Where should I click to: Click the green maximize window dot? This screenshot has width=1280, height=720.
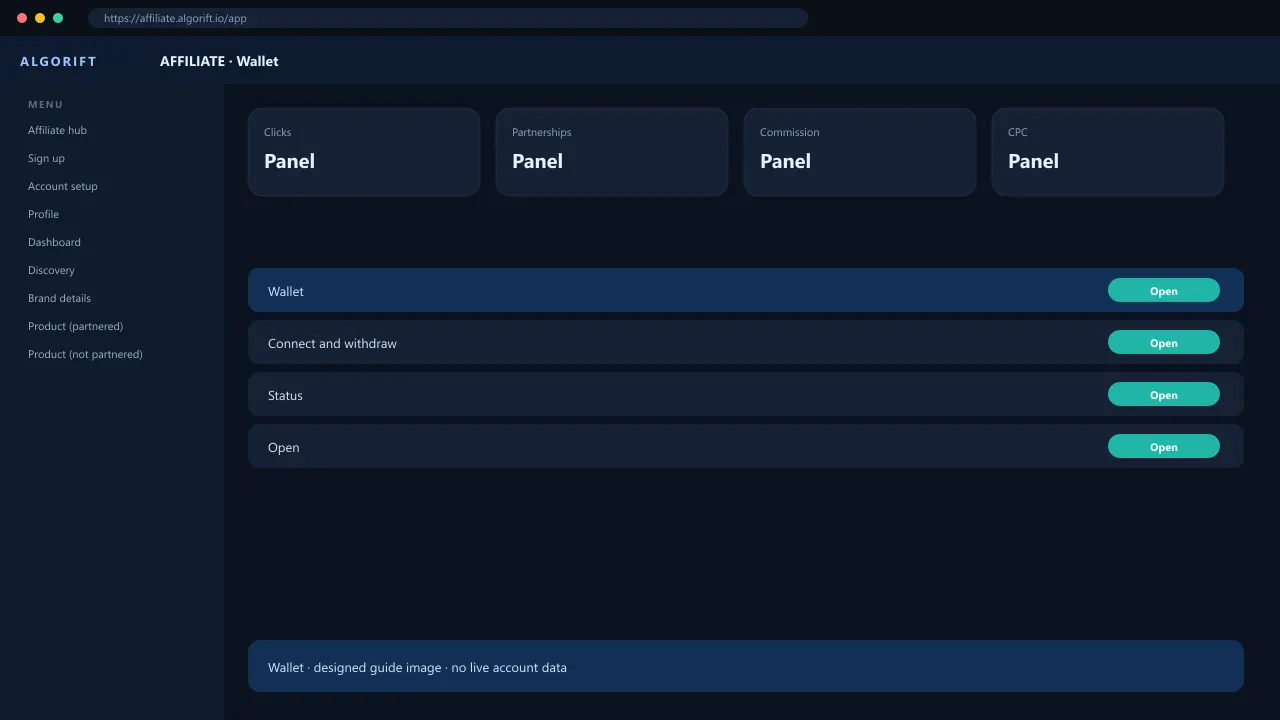[x=58, y=18]
